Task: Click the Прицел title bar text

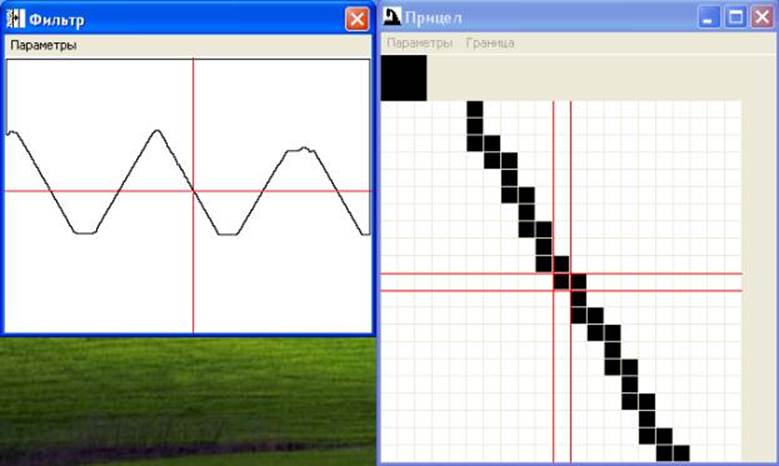Action: point(433,18)
